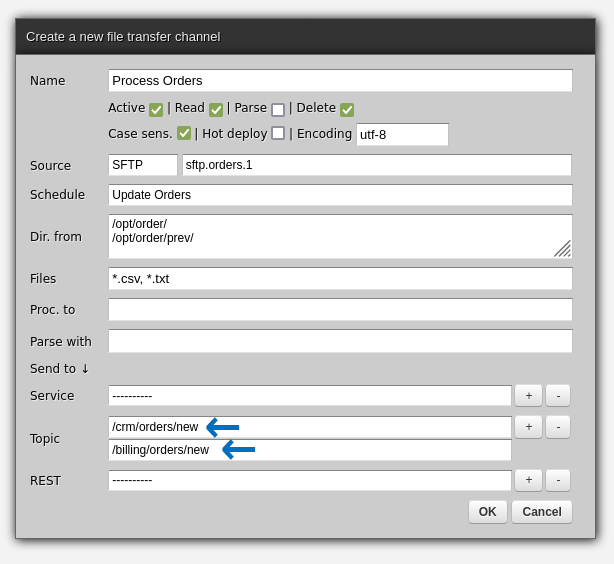Open the Schedule dropdown showing Update Orders
The image size is (614, 564).
point(340,195)
